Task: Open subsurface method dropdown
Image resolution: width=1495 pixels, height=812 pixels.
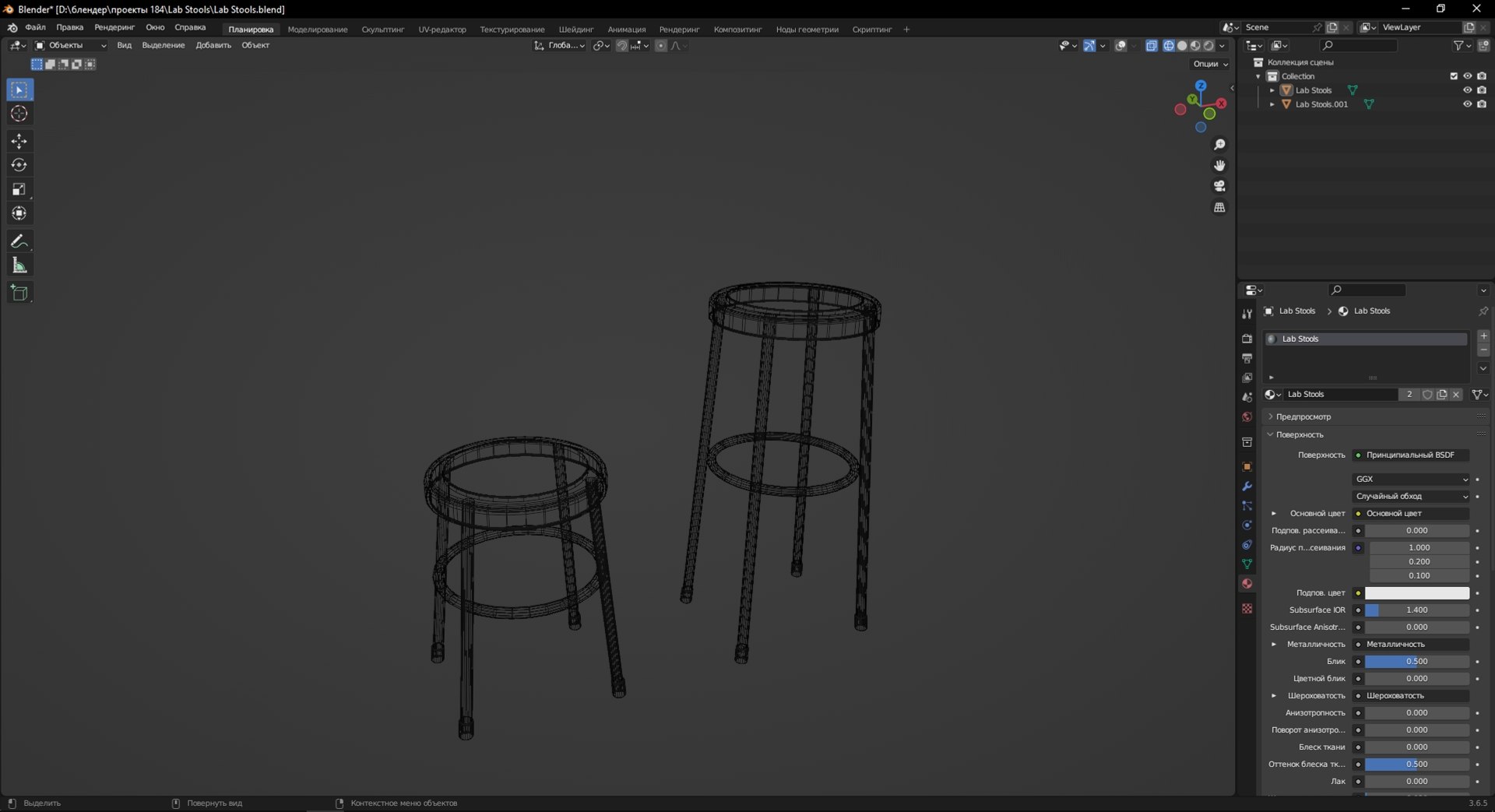Action: coord(1411,496)
